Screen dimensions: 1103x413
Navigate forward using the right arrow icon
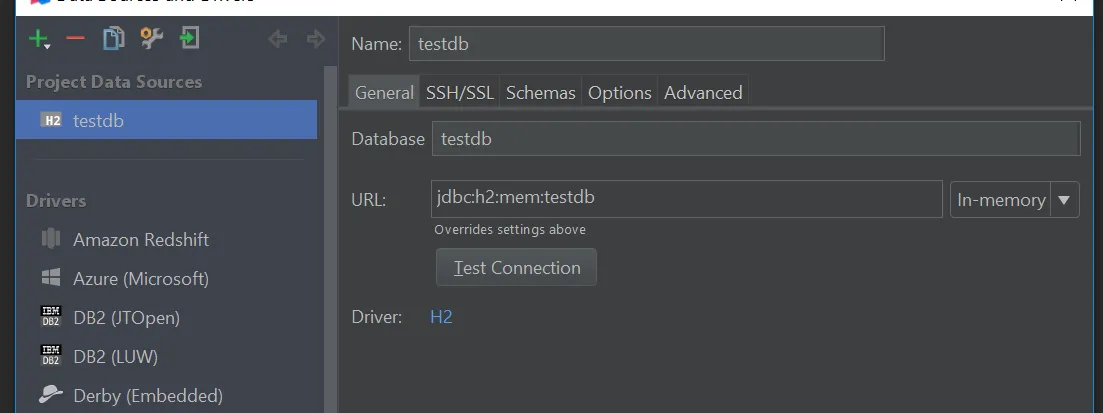[x=315, y=39]
